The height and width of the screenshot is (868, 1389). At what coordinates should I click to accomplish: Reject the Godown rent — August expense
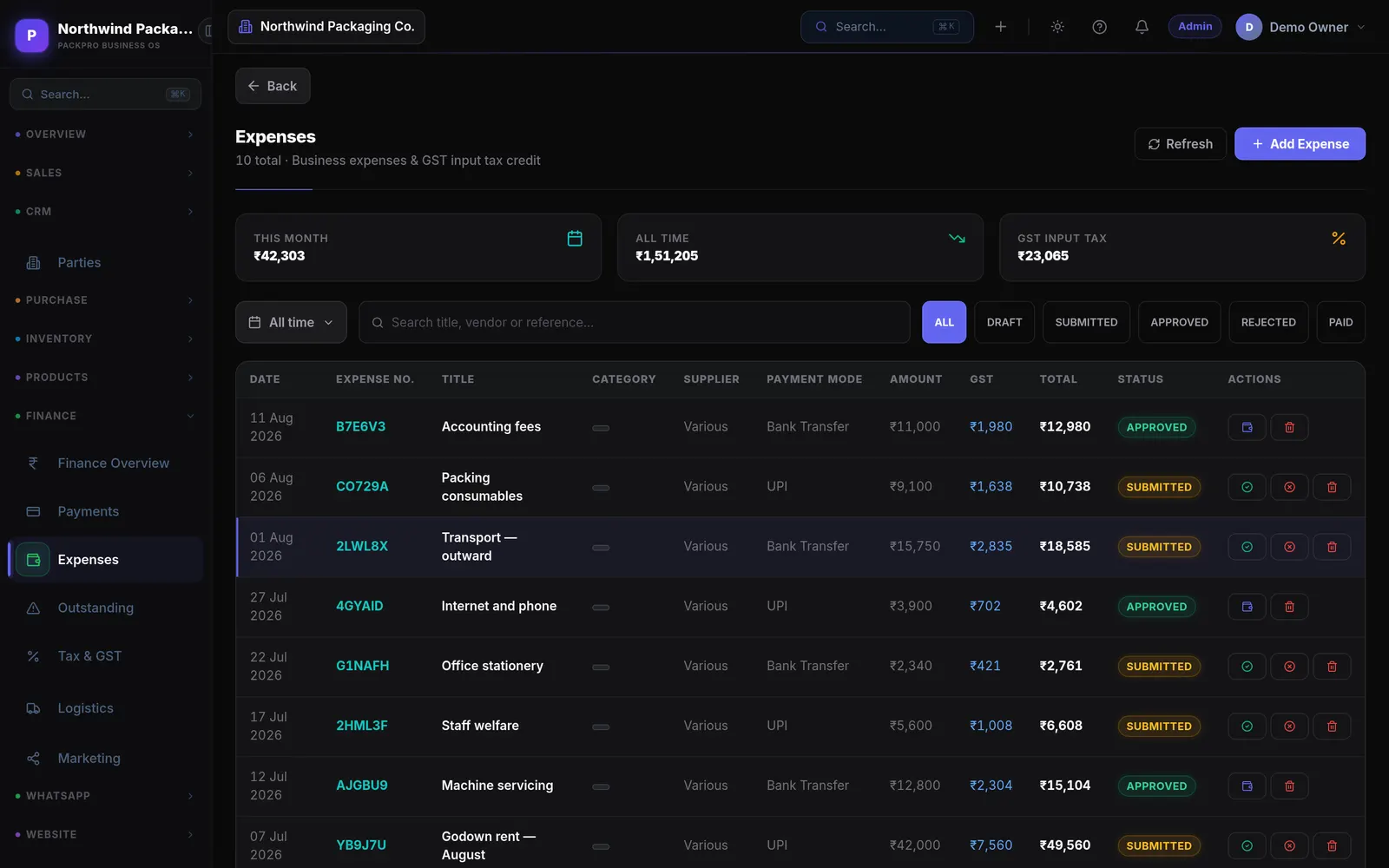[1289, 845]
